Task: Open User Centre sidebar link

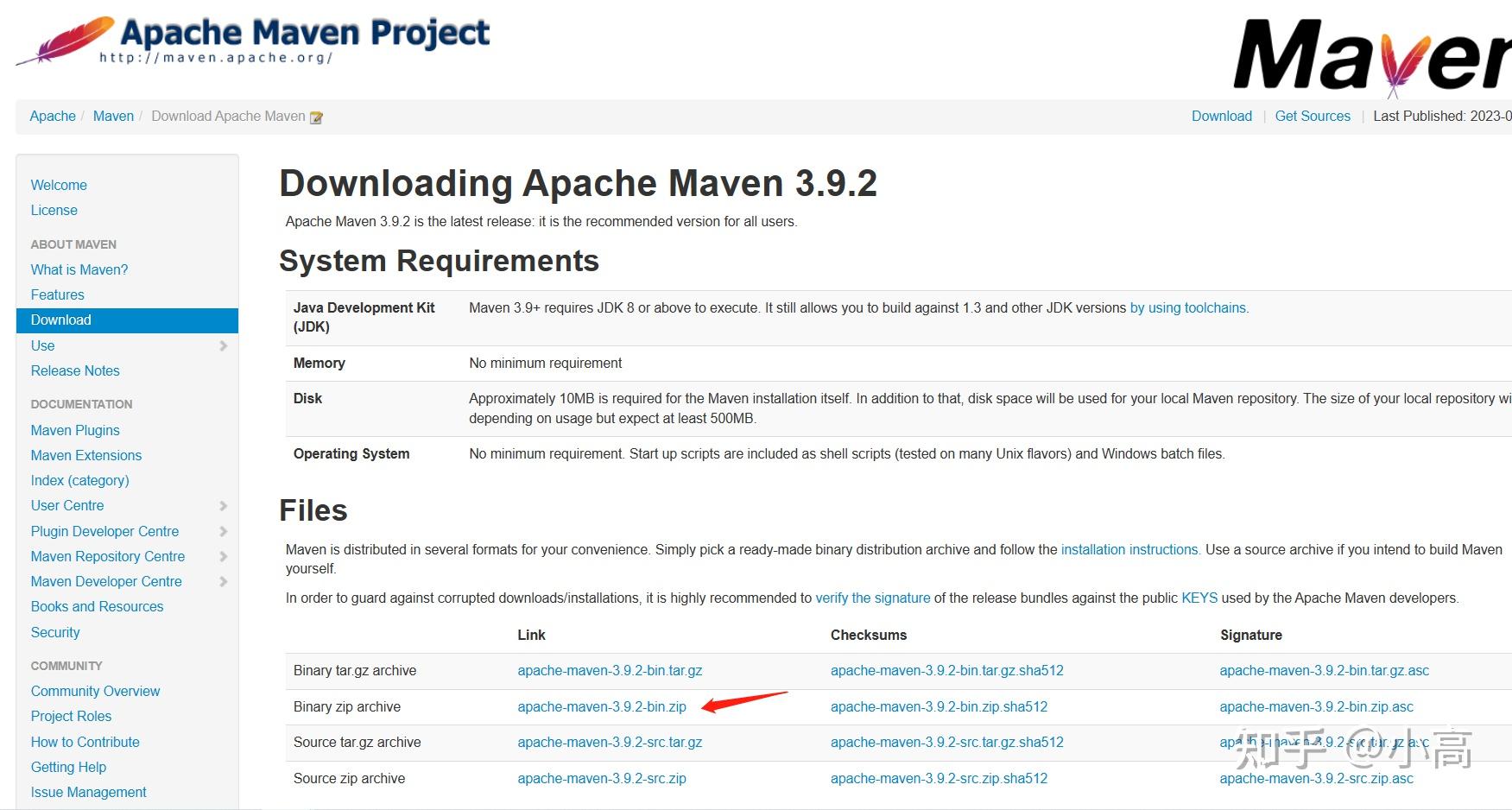Action: pos(67,505)
